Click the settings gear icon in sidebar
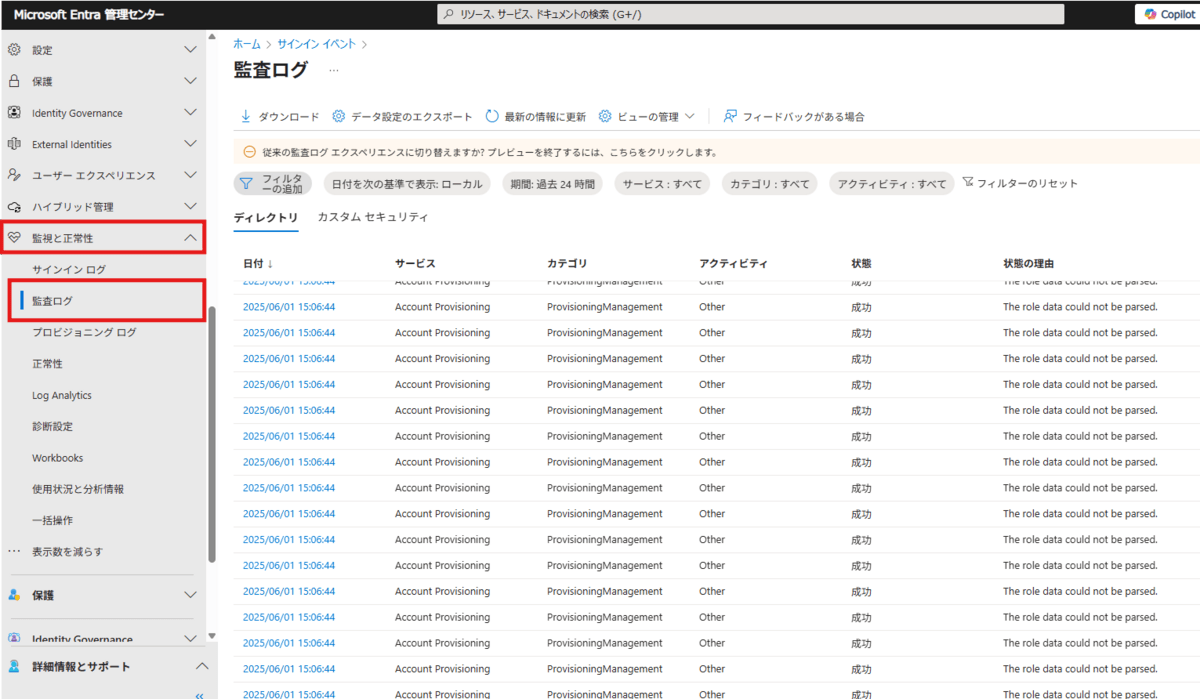 14,49
